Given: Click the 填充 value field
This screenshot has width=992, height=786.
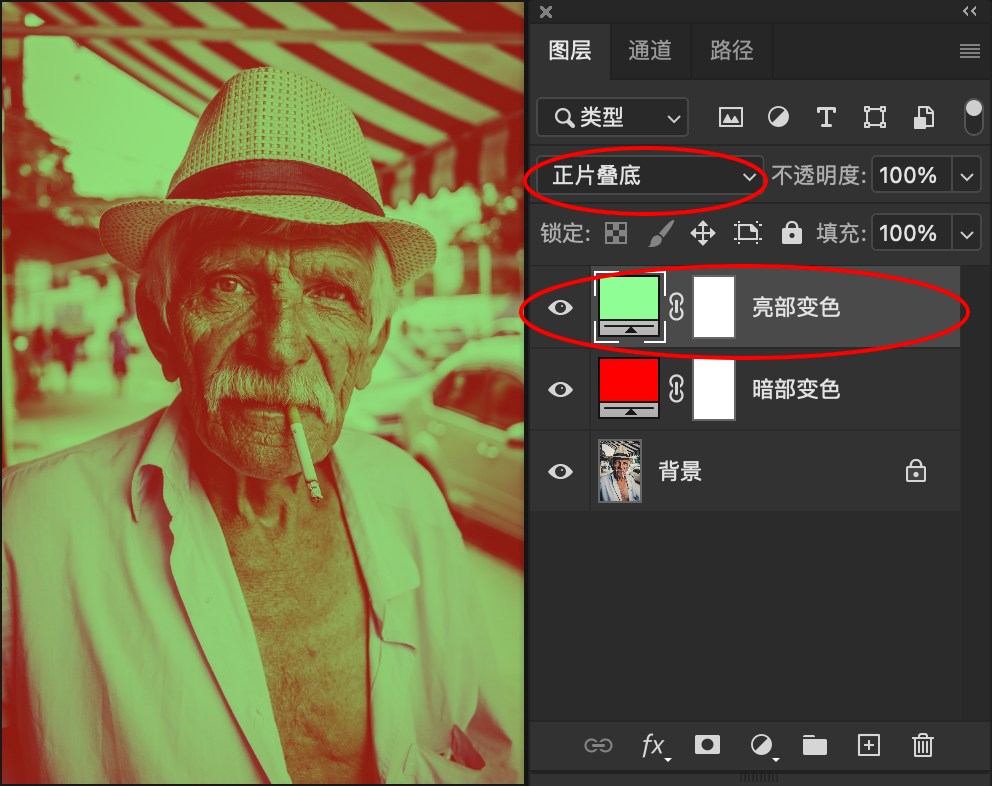Looking at the screenshot, I should point(911,234).
